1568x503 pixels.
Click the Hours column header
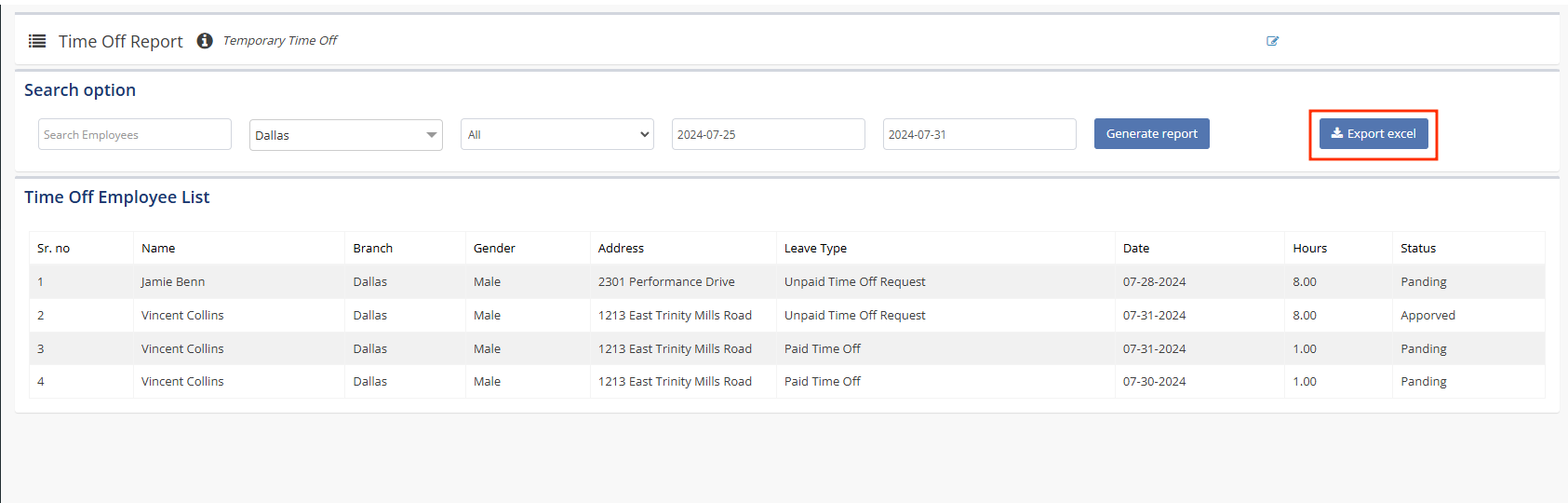click(1309, 249)
